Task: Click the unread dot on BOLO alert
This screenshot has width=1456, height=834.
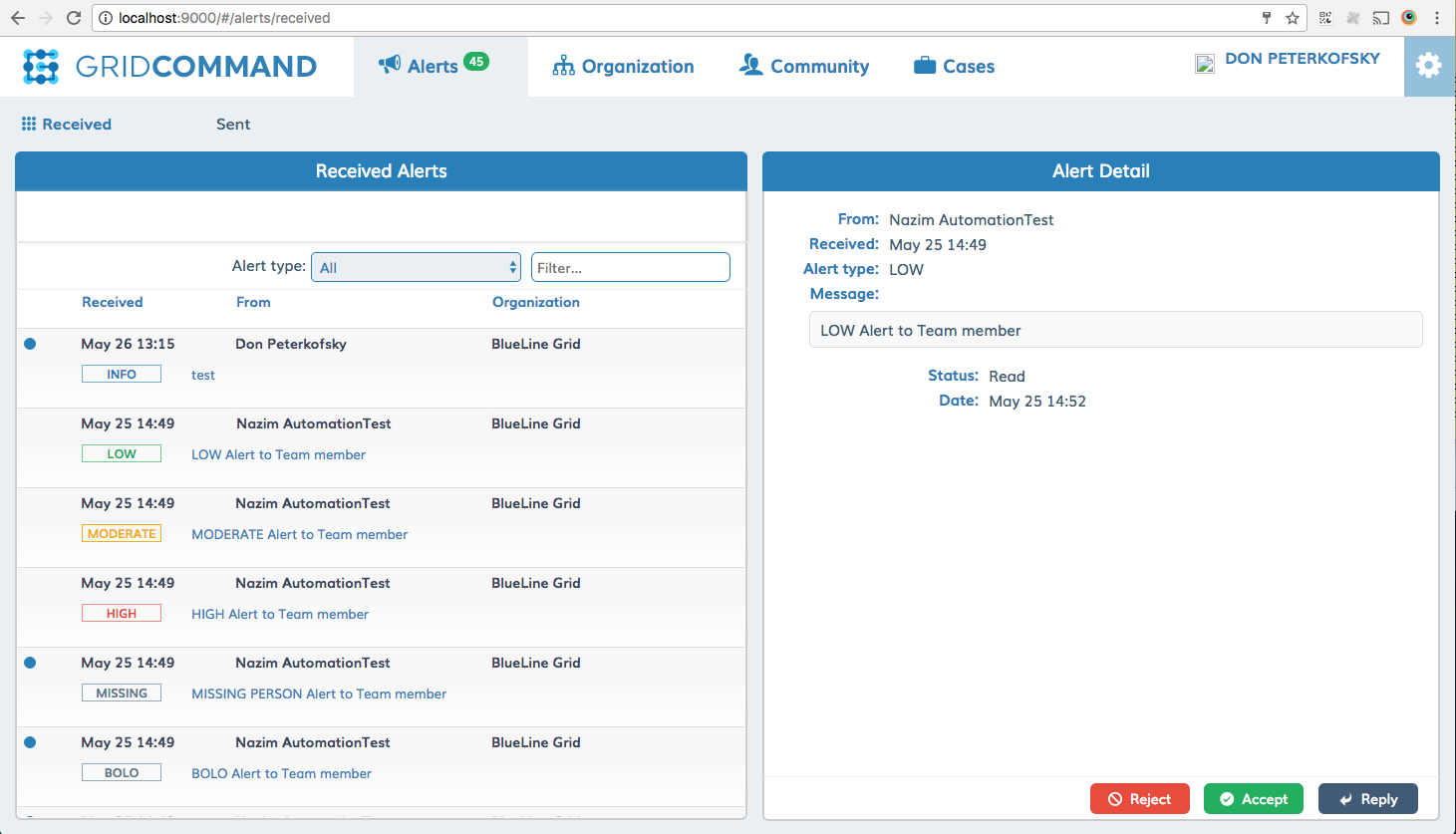Action: click(x=30, y=742)
